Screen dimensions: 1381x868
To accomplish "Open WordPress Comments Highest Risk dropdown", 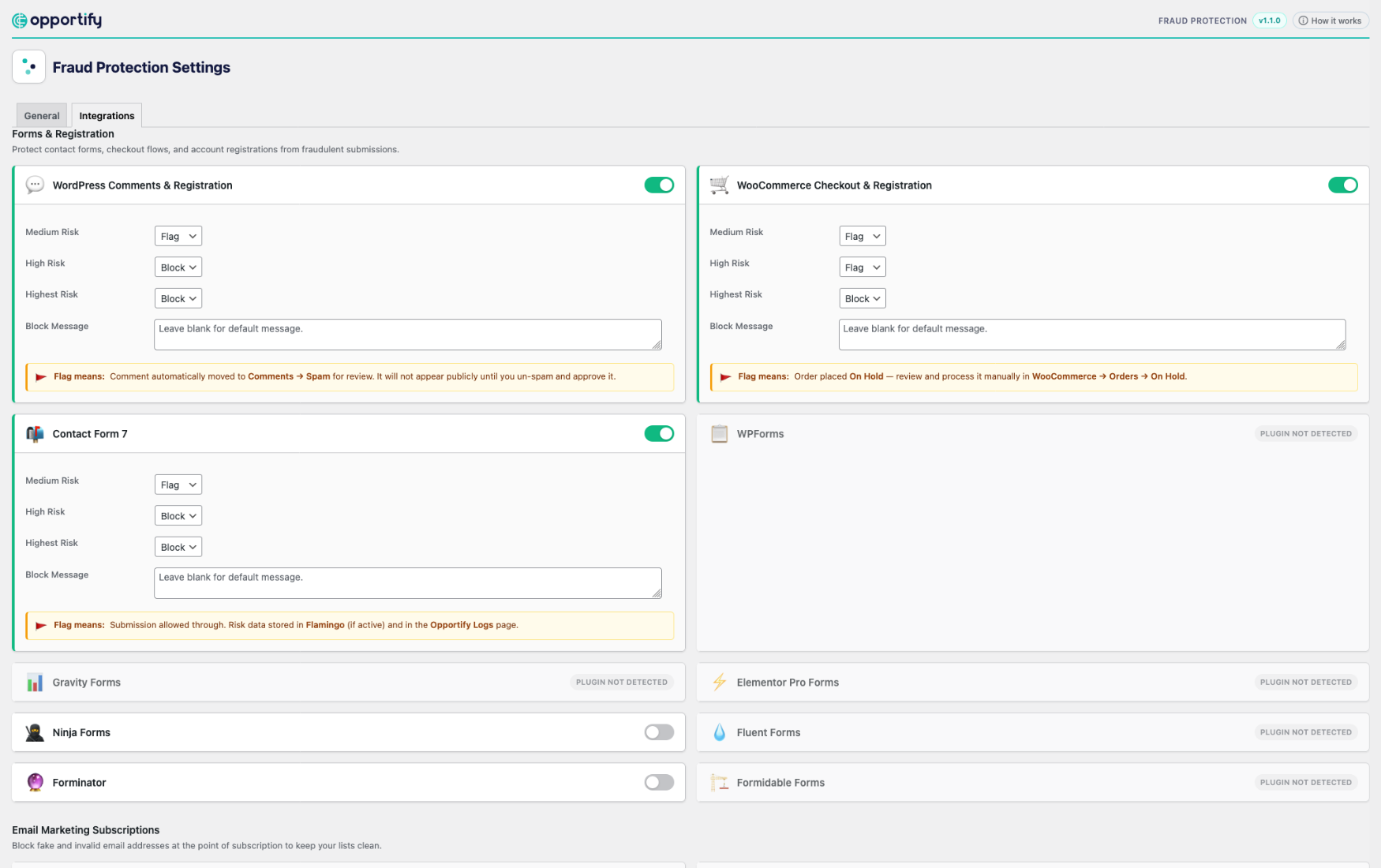I will pyautogui.click(x=178, y=298).
